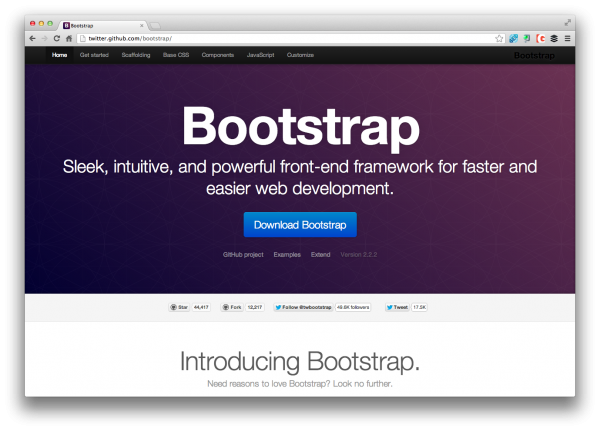Image resolution: width=600 pixels, height=431 pixels.
Task: Click the address bar showing twitter.github.com/bootstrap/
Action: [x=291, y=38]
